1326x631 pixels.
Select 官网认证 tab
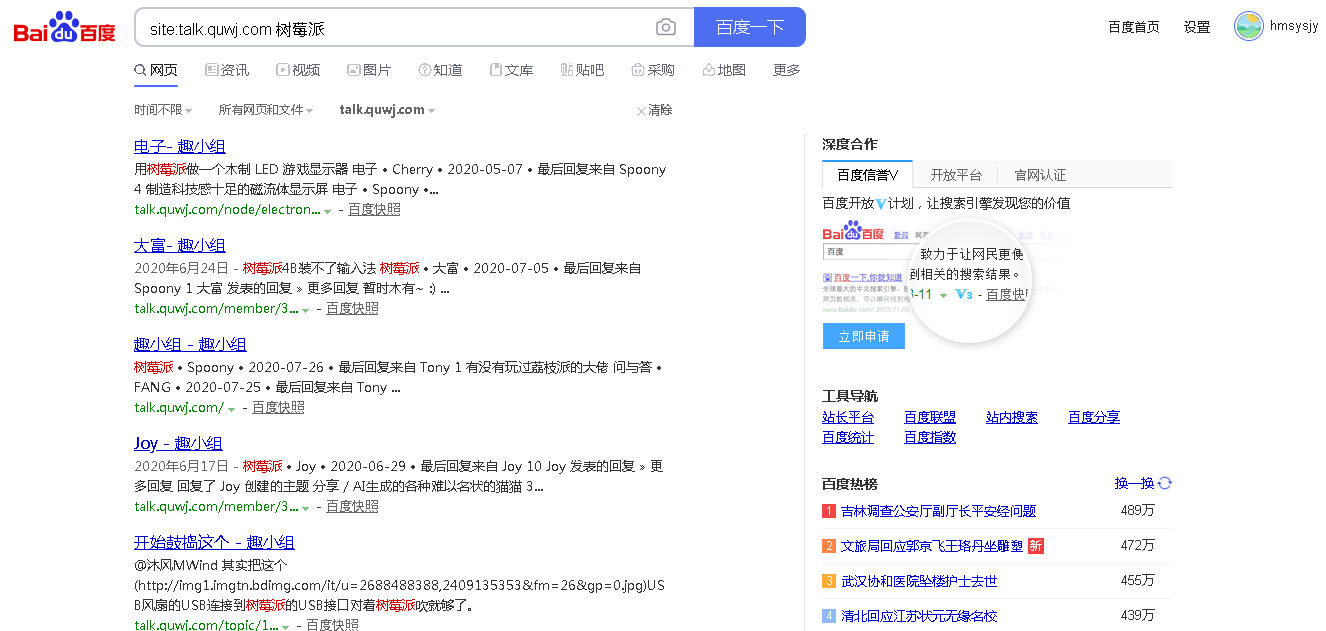1040,174
